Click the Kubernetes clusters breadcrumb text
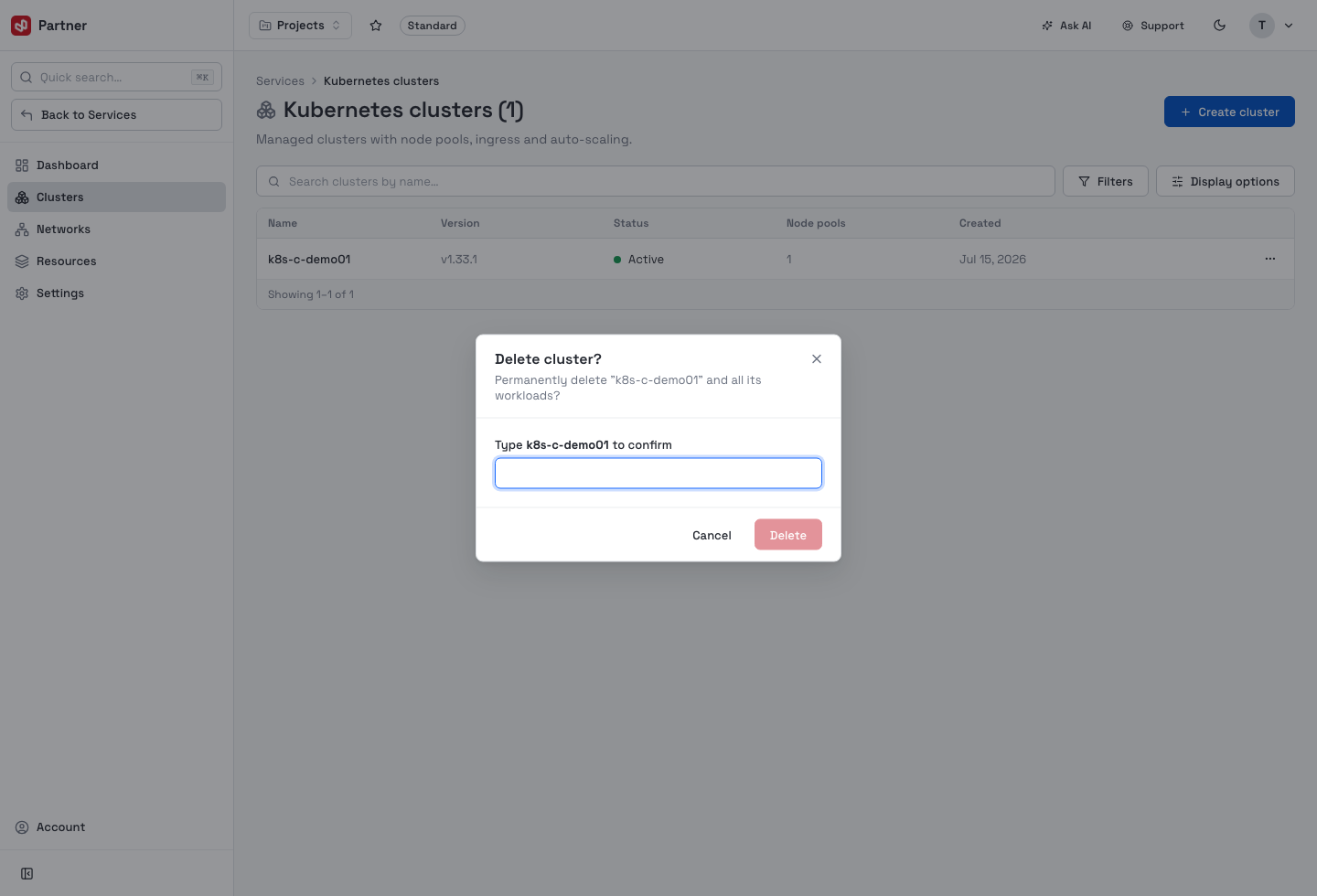1317x896 pixels. (381, 81)
